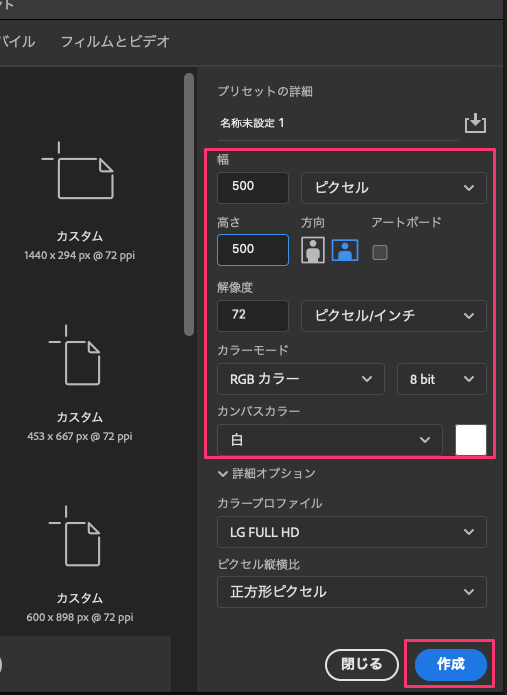Open the カンバスカラー 白 dropdown
Viewport: 507px width, 695px height.
[330, 440]
